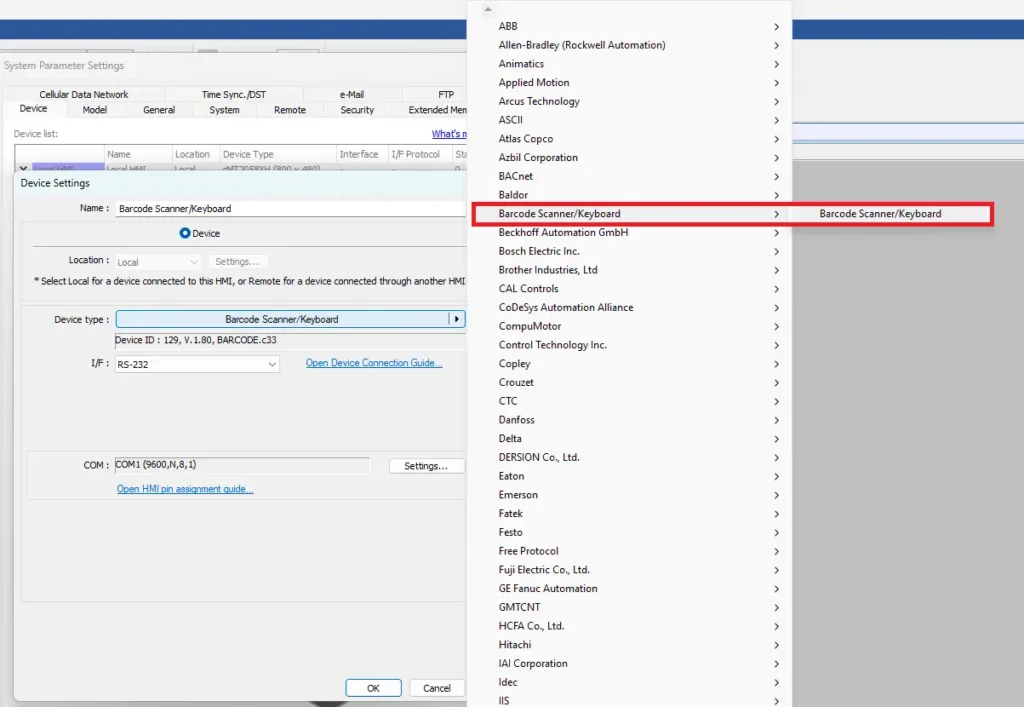This screenshot has width=1024, height=707.
Task: Open the Device type picker arrow
Action: click(x=456, y=318)
